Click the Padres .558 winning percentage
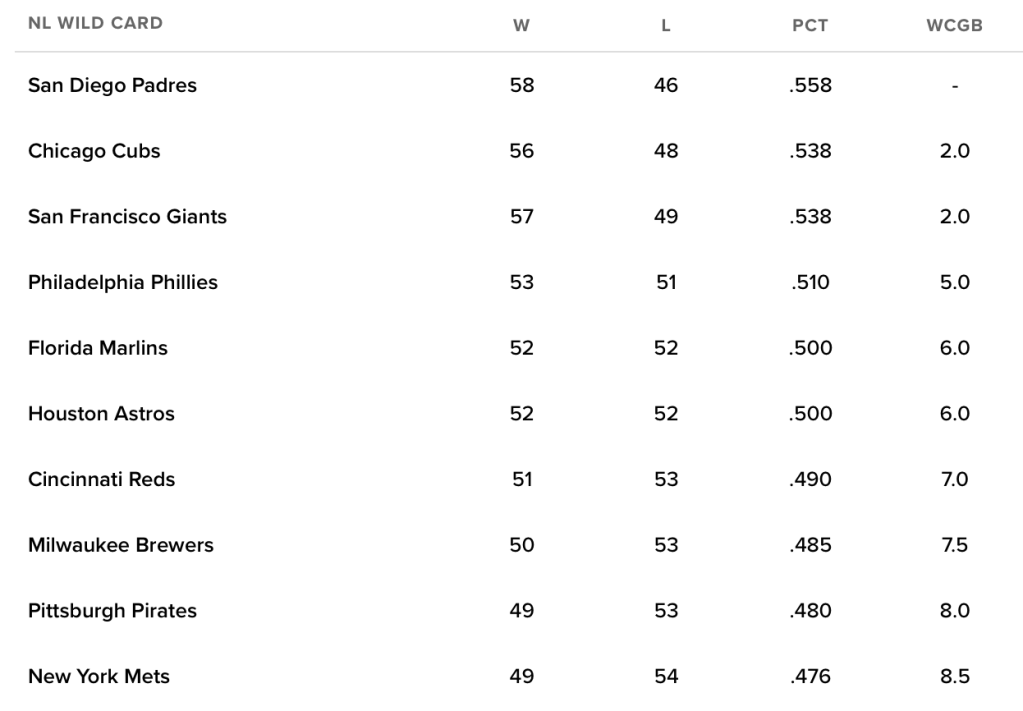This screenshot has width=1023, height=711. coord(810,86)
